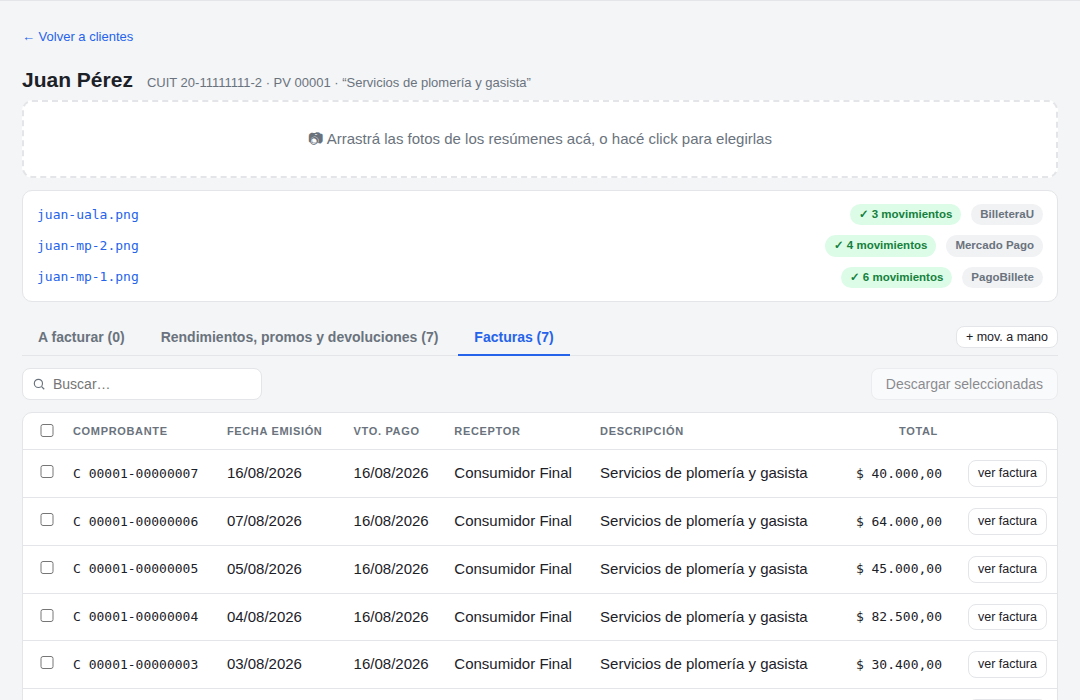View invoice for $ 30.400,00 row
The width and height of the screenshot is (1080, 700).
pos(1007,664)
